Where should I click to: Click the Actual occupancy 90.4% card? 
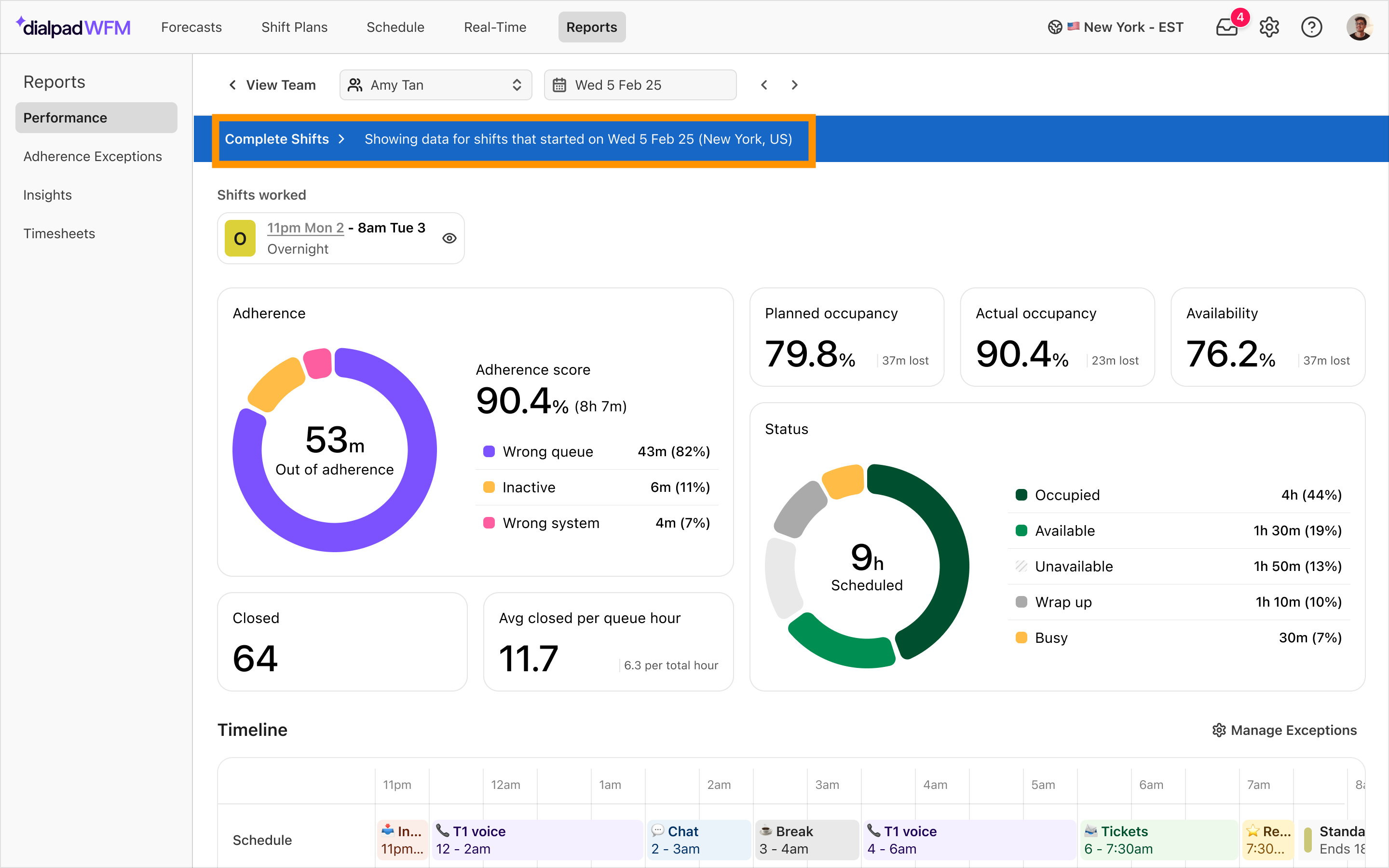coord(1057,337)
